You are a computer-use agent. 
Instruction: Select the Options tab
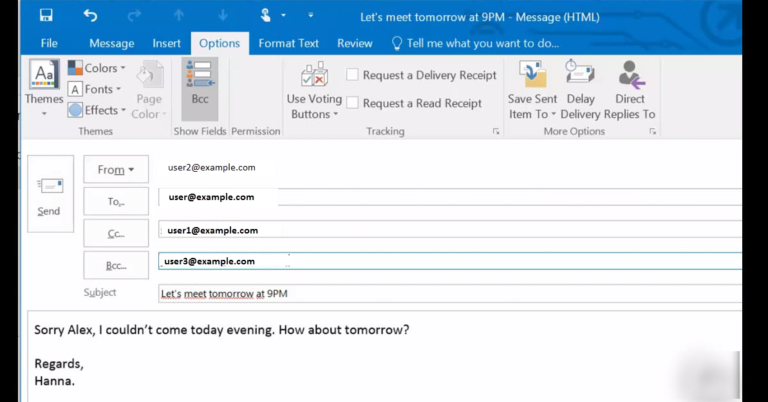[219, 44]
